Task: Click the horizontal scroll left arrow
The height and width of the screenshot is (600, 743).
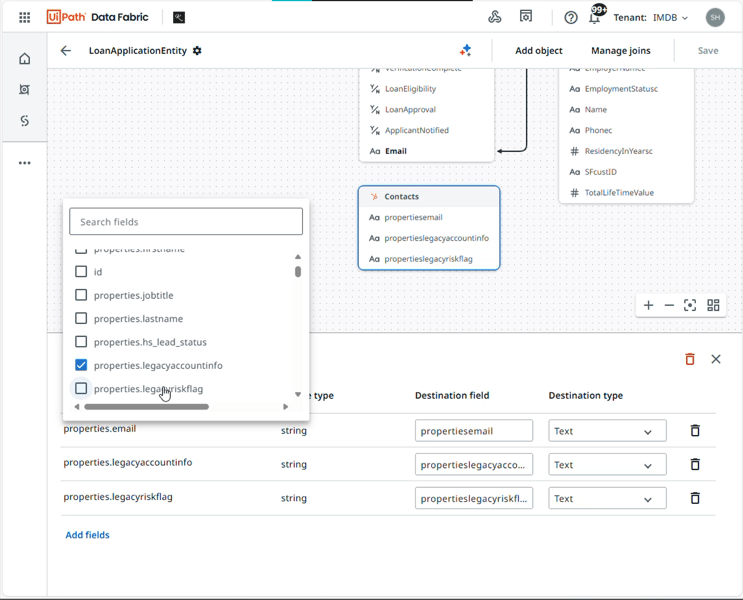Action: pyautogui.click(x=77, y=407)
